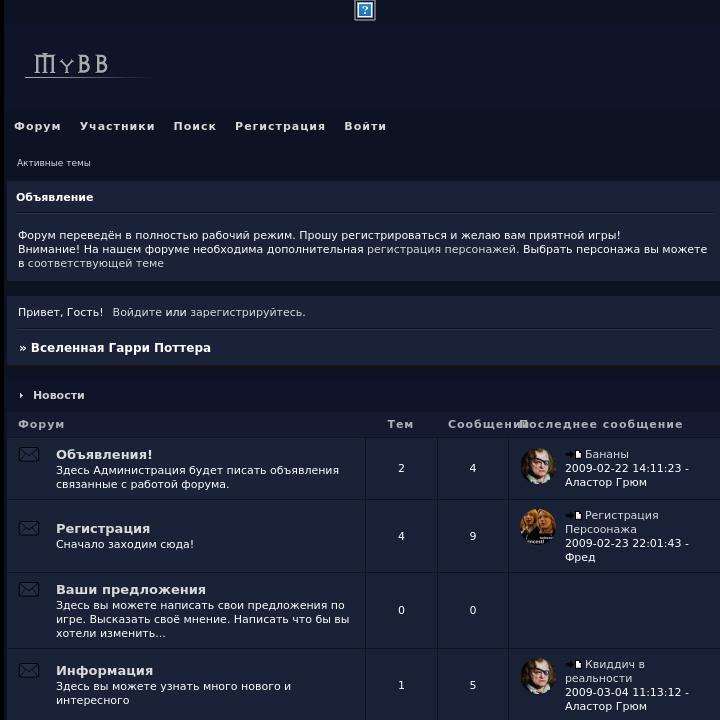720x720 pixels.
Task: Click last-post arrow icon next to Квиддич в реальности
Action: 574,664
